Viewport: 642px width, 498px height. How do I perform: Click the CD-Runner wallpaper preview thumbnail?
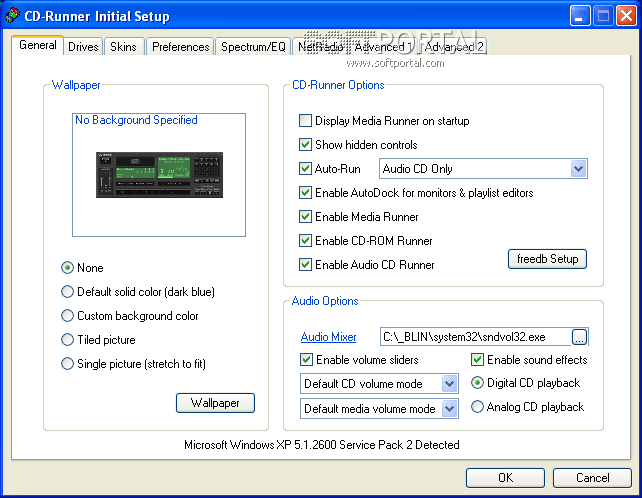coord(159,175)
